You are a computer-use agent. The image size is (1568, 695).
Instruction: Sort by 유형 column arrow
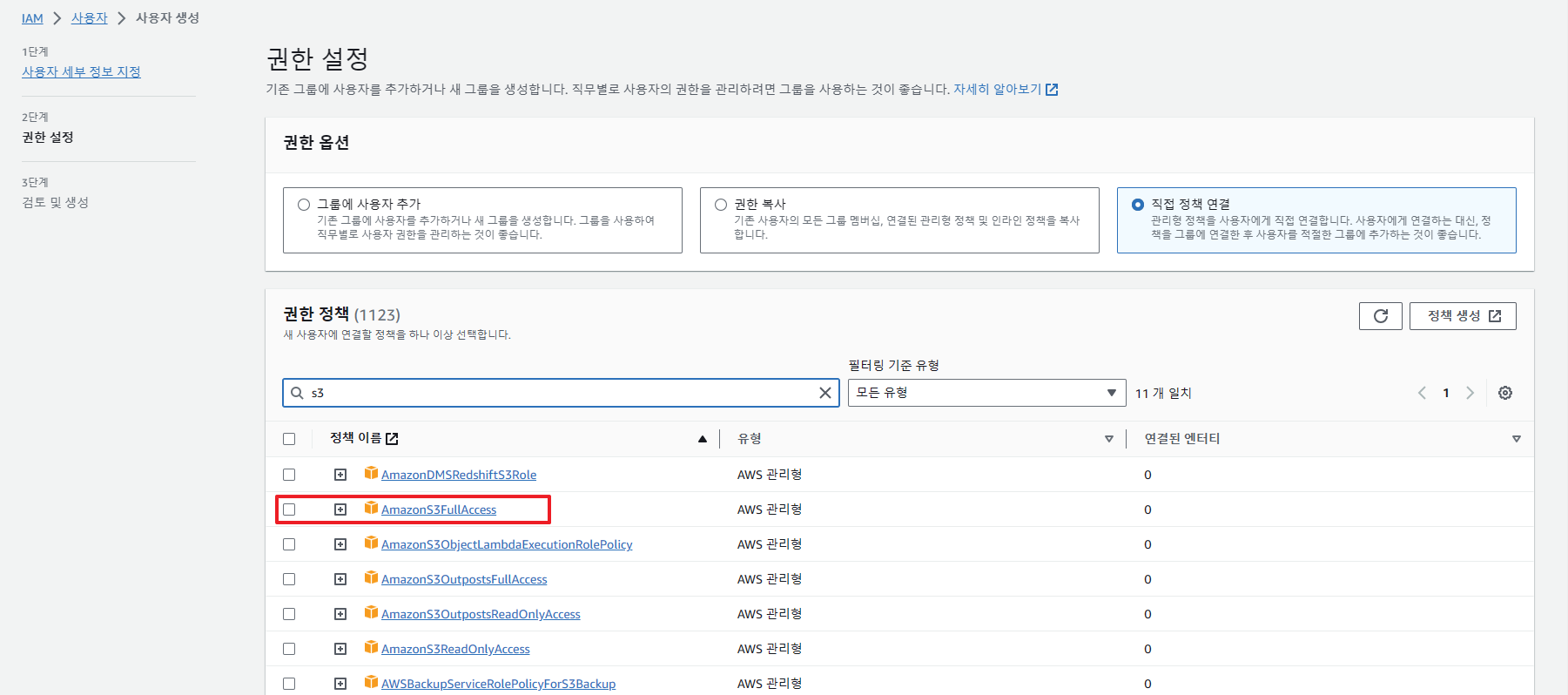[1109, 439]
